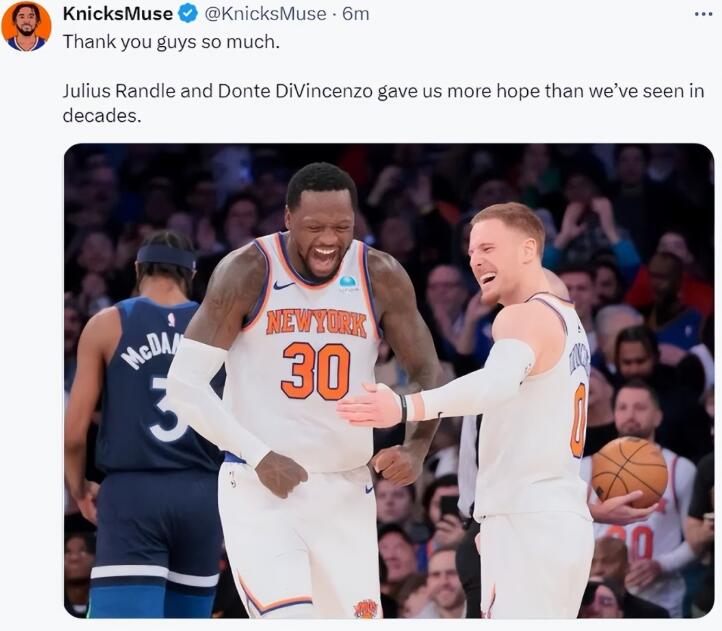Click the 6m timestamp
Screen dimensions: 722x631
pyautogui.click(x=356, y=14)
